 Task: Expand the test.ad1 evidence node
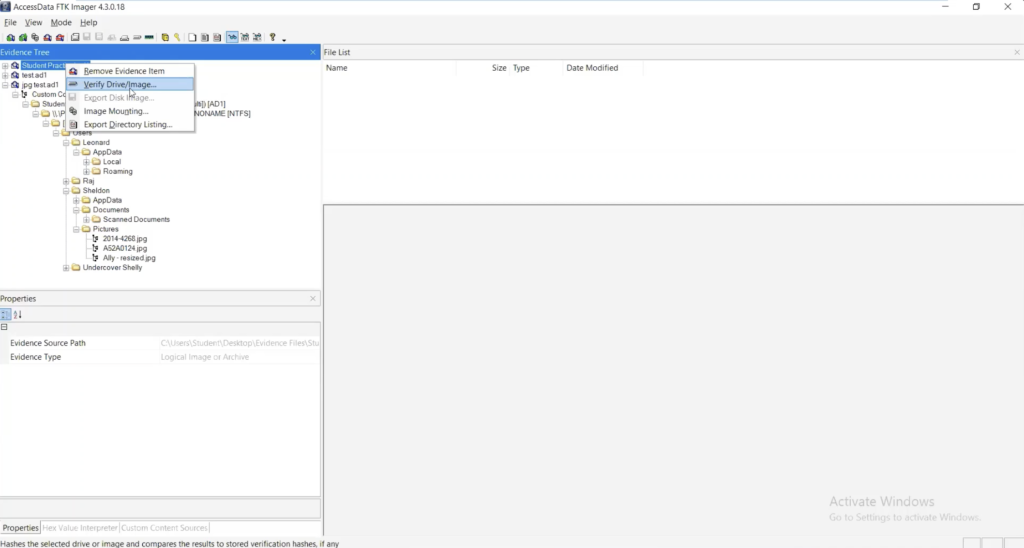5,75
